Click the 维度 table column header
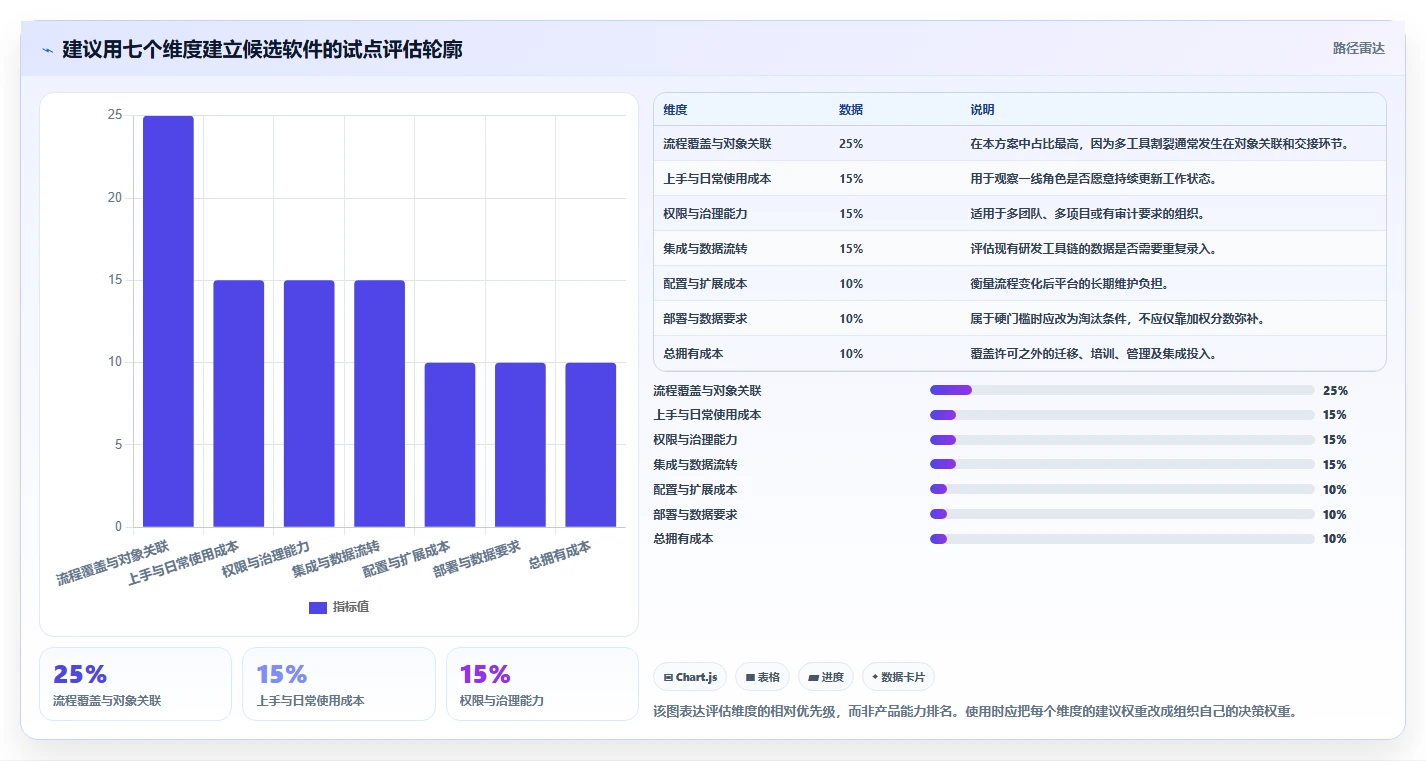 pos(675,110)
